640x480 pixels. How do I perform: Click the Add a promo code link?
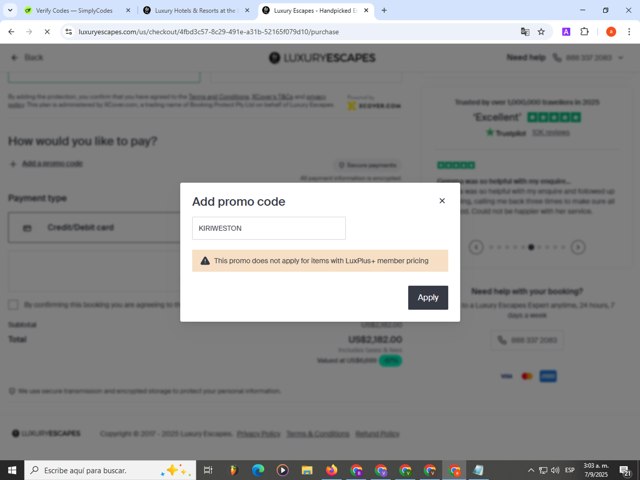(52, 164)
